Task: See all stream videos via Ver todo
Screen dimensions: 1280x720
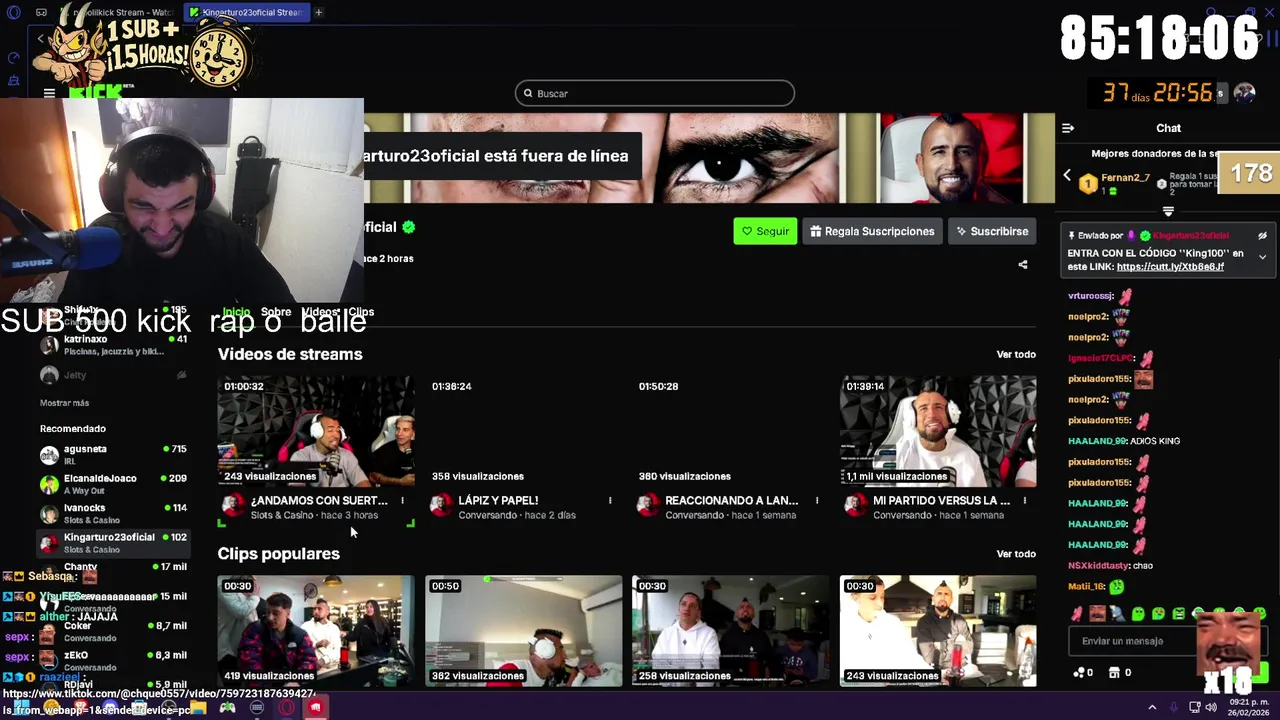Action: click(1016, 354)
